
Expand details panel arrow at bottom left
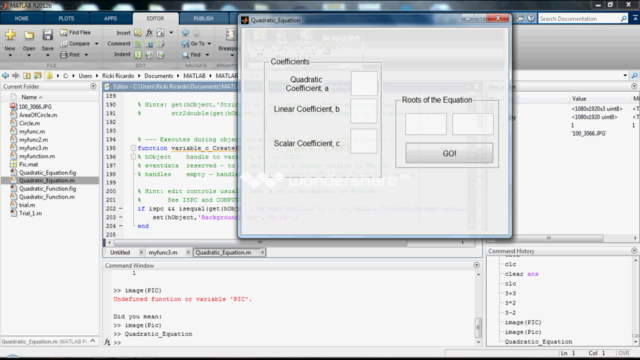tap(93, 341)
